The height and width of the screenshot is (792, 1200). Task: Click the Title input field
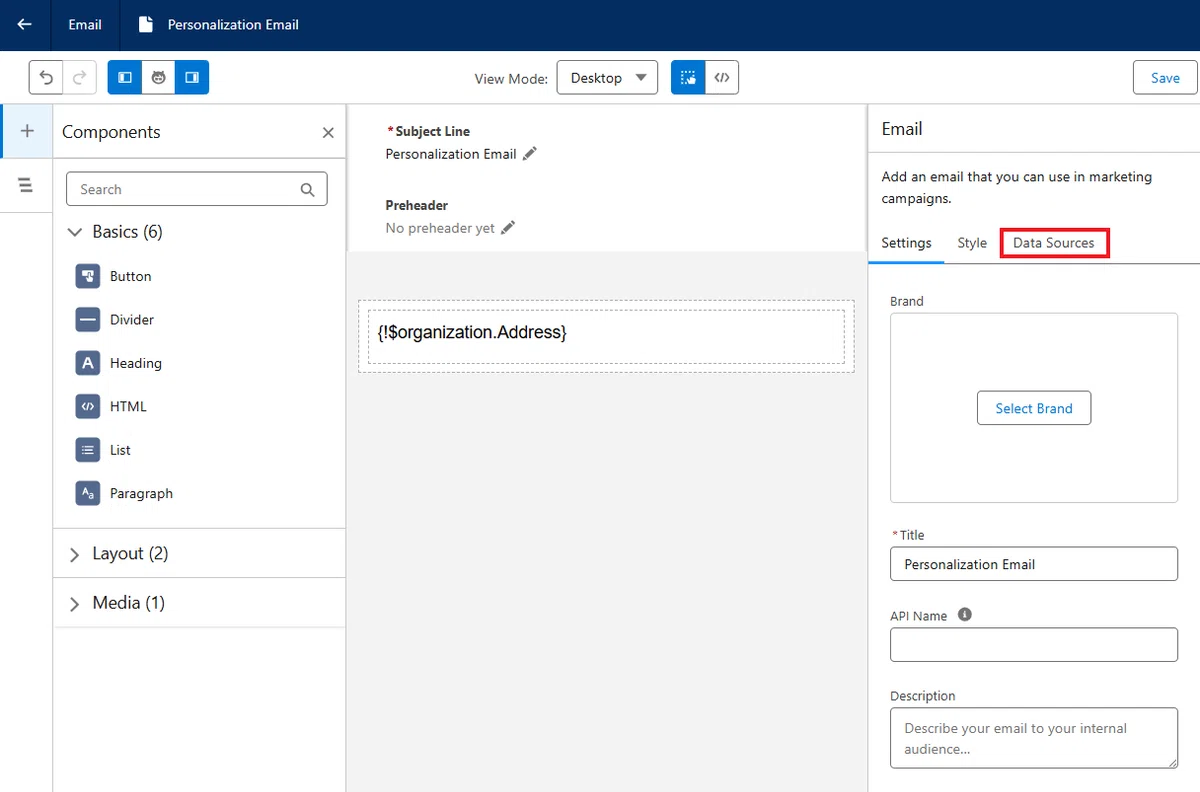pyautogui.click(x=1034, y=564)
